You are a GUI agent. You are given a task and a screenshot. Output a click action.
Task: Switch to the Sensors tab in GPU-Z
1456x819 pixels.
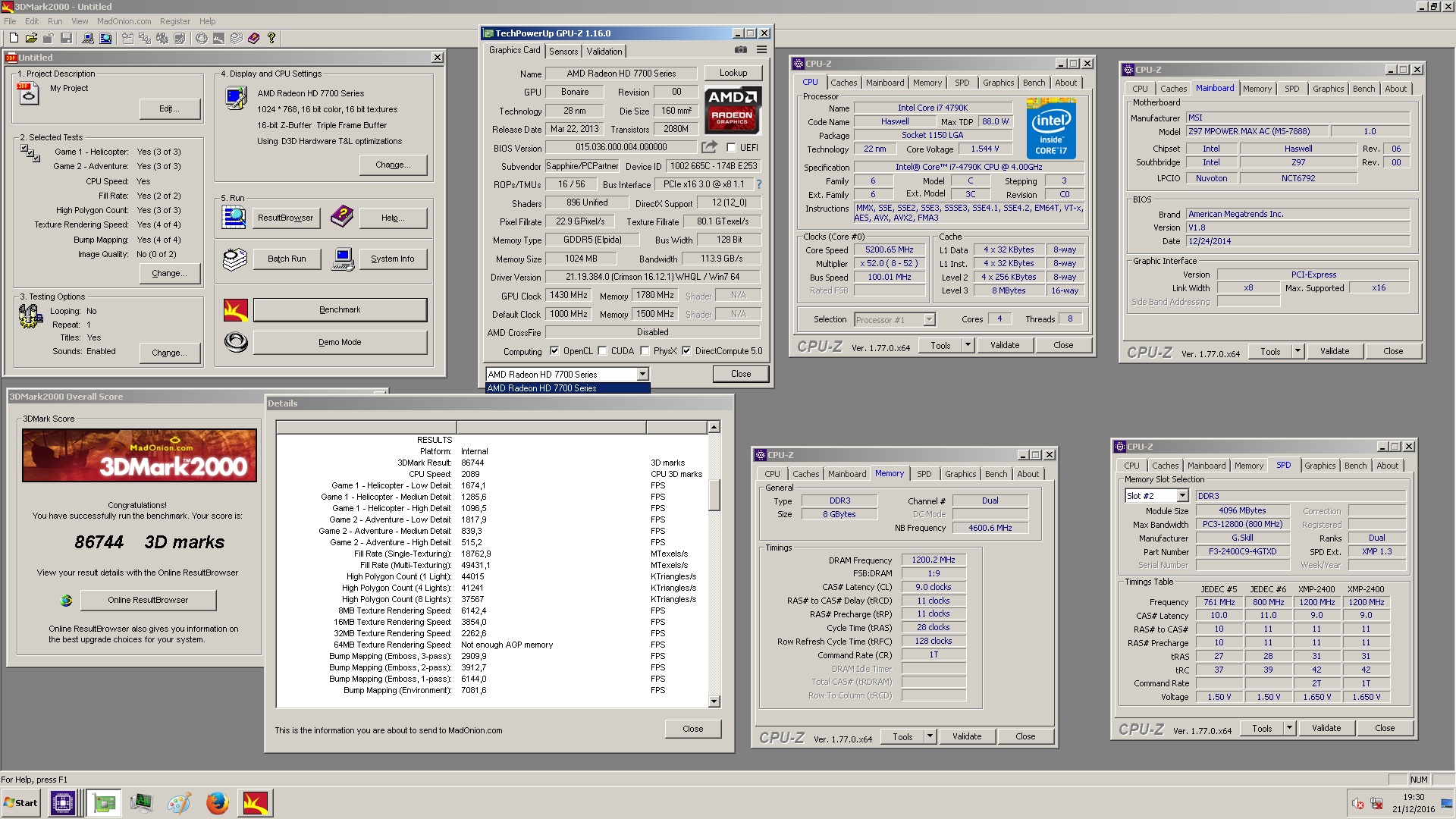tap(563, 52)
